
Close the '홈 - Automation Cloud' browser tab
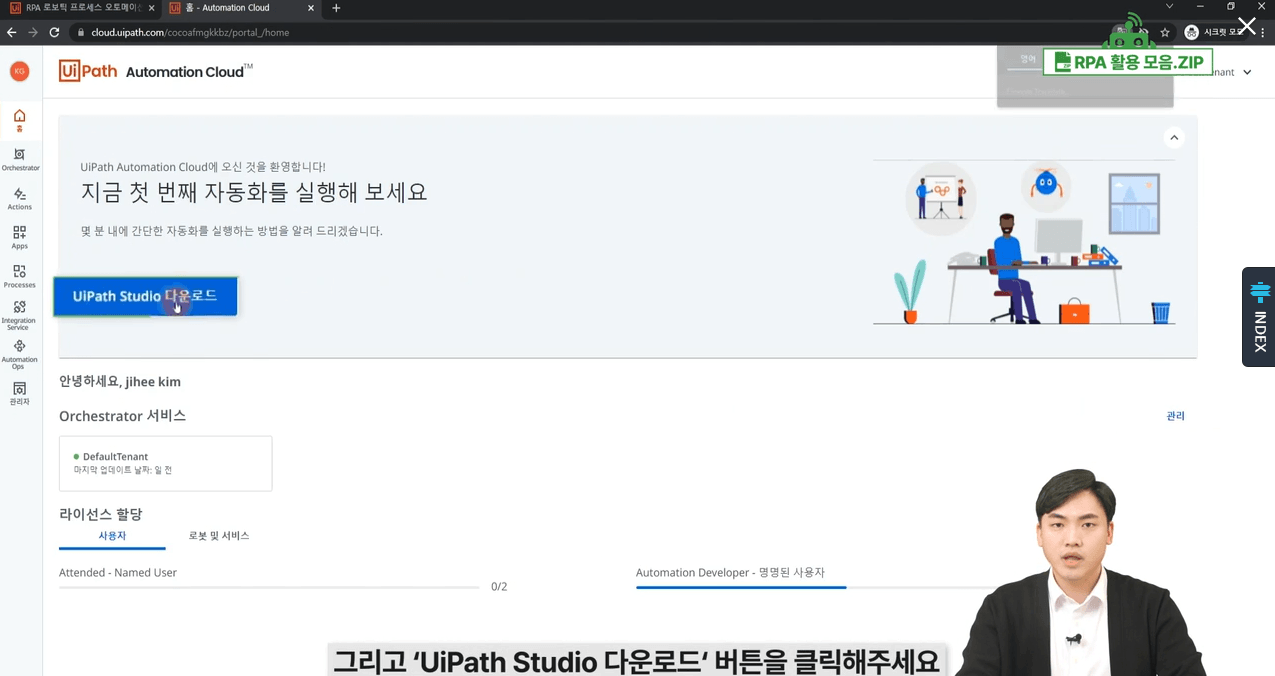tap(311, 8)
